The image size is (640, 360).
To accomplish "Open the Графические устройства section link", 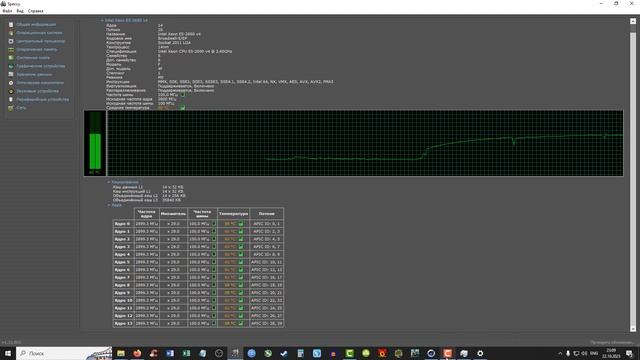I will pyautogui.click(x=41, y=66).
